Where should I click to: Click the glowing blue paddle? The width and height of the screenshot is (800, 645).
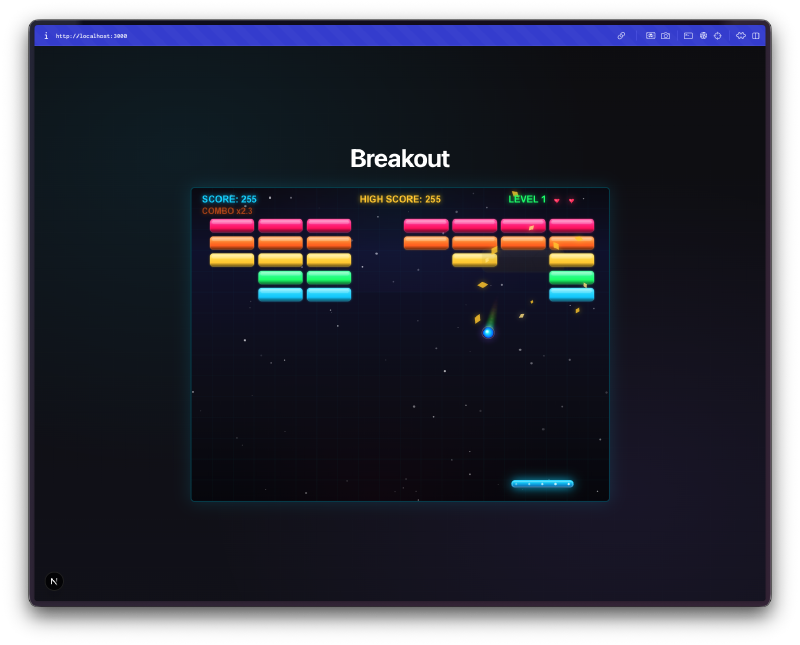pyautogui.click(x=542, y=484)
